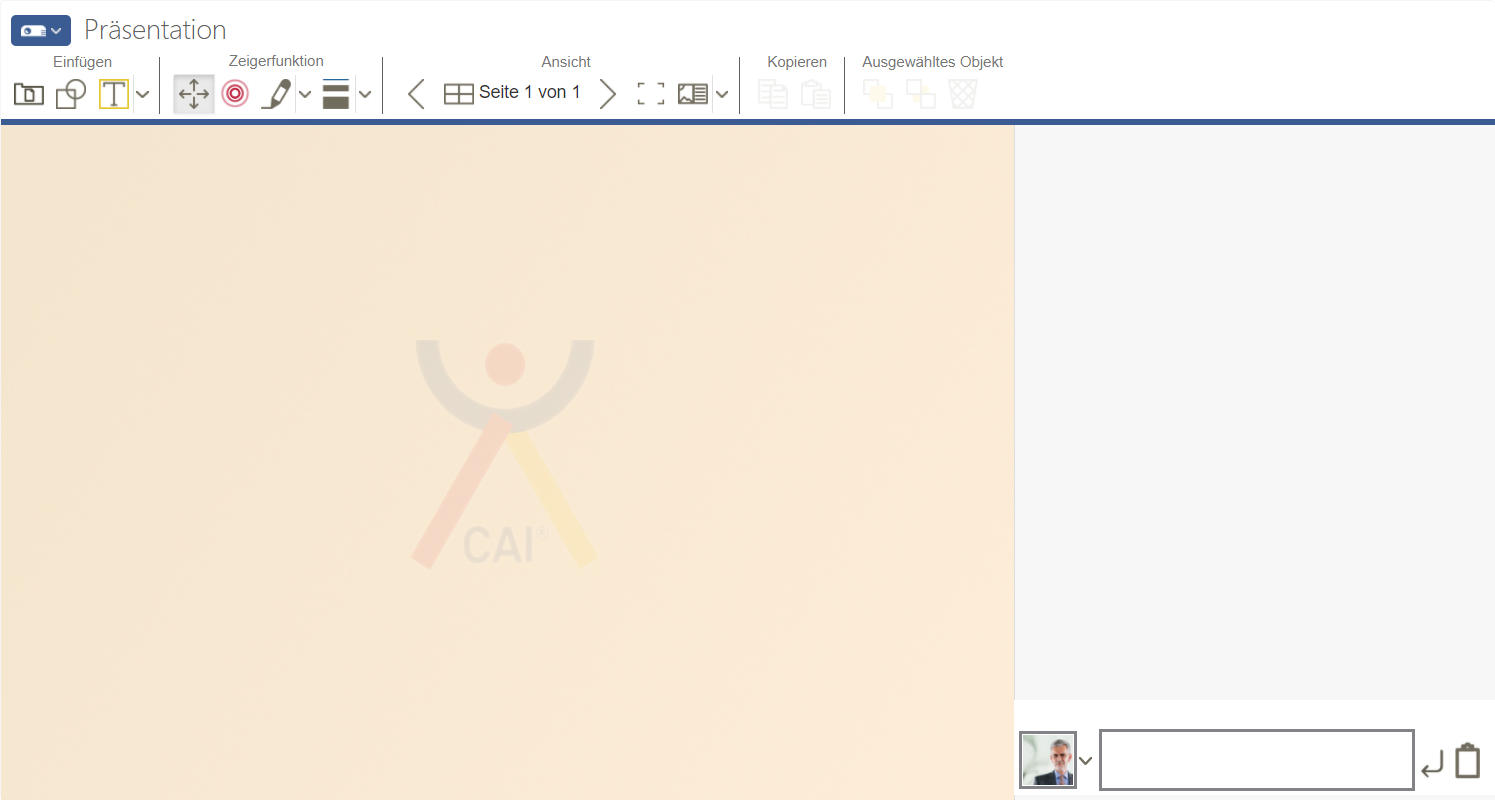Select the pen drawing tool

[276, 94]
